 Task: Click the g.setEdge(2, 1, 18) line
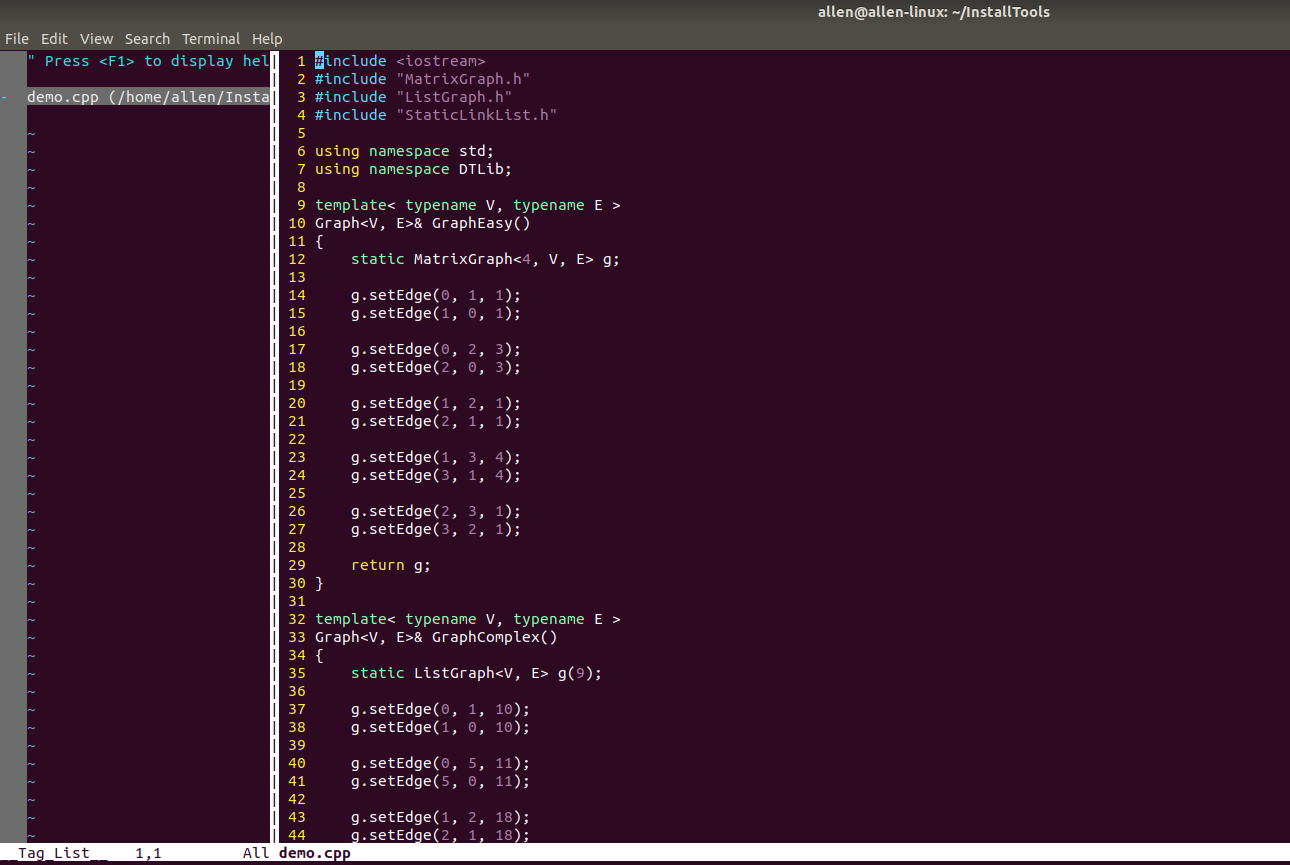tap(440, 835)
